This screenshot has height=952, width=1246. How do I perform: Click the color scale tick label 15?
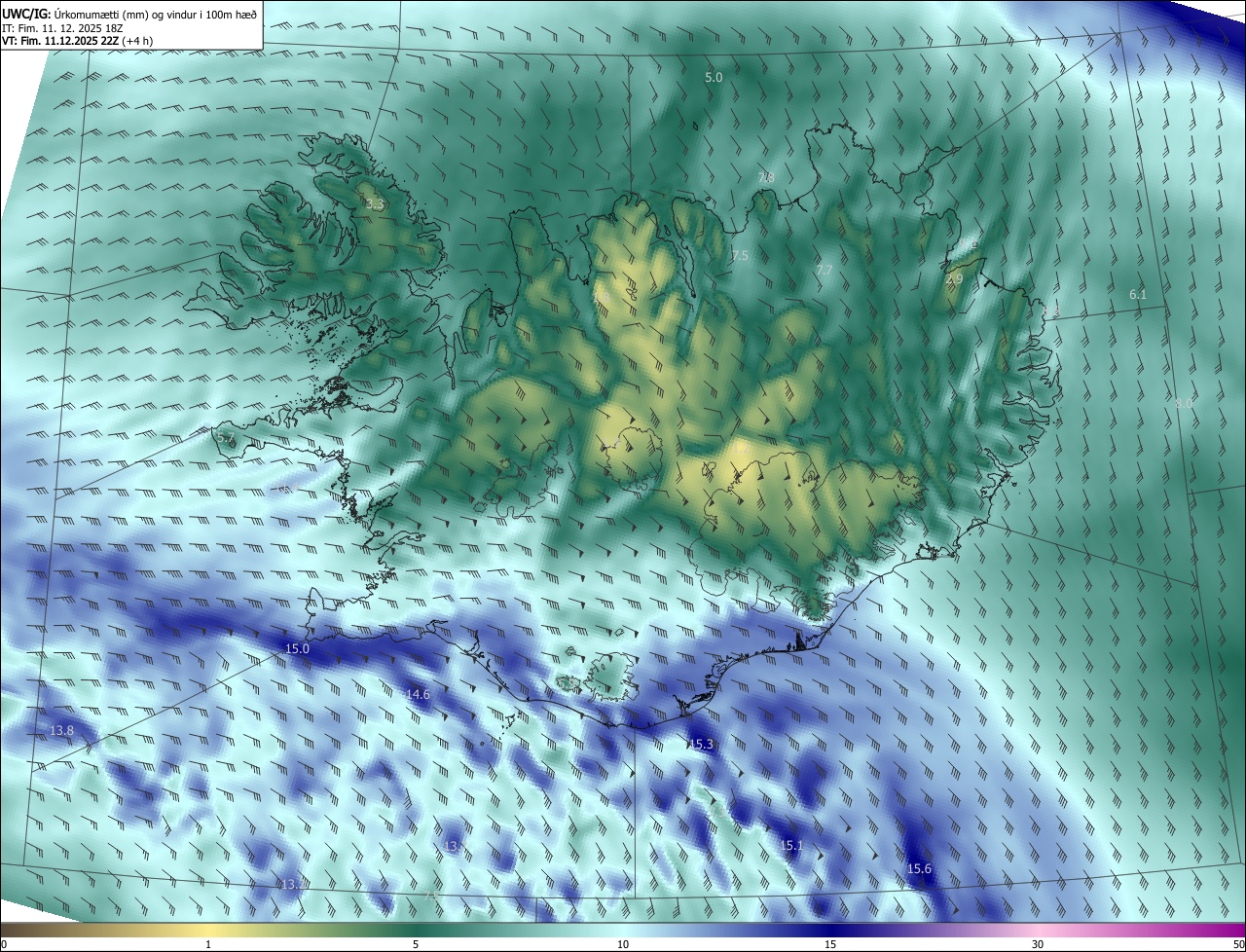830,944
